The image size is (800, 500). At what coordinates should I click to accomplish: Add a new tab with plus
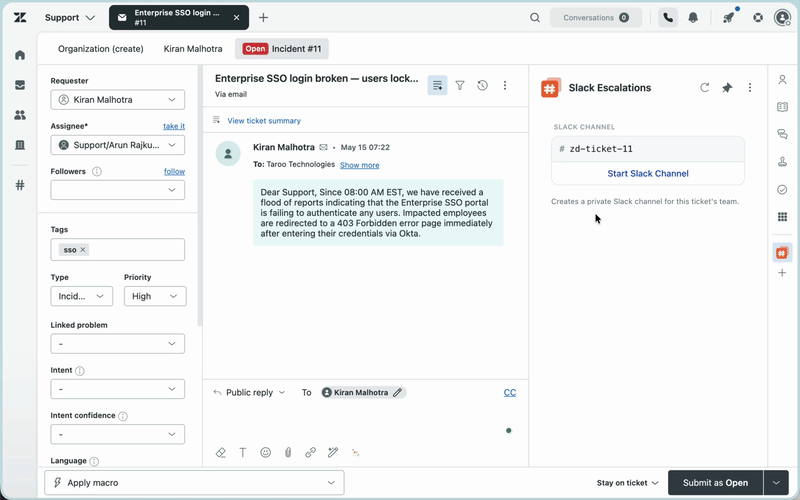(x=263, y=18)
